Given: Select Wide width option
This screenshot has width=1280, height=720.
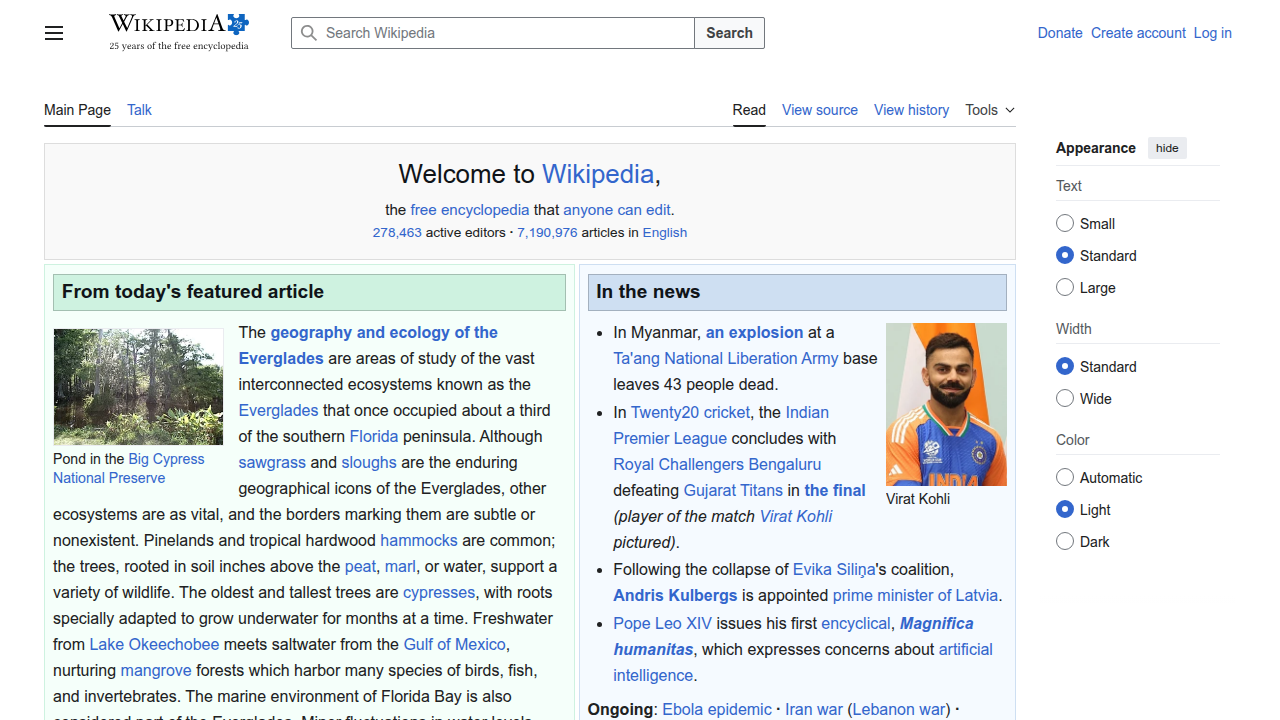Looking at the screenshot, I should pos(1065,398).
